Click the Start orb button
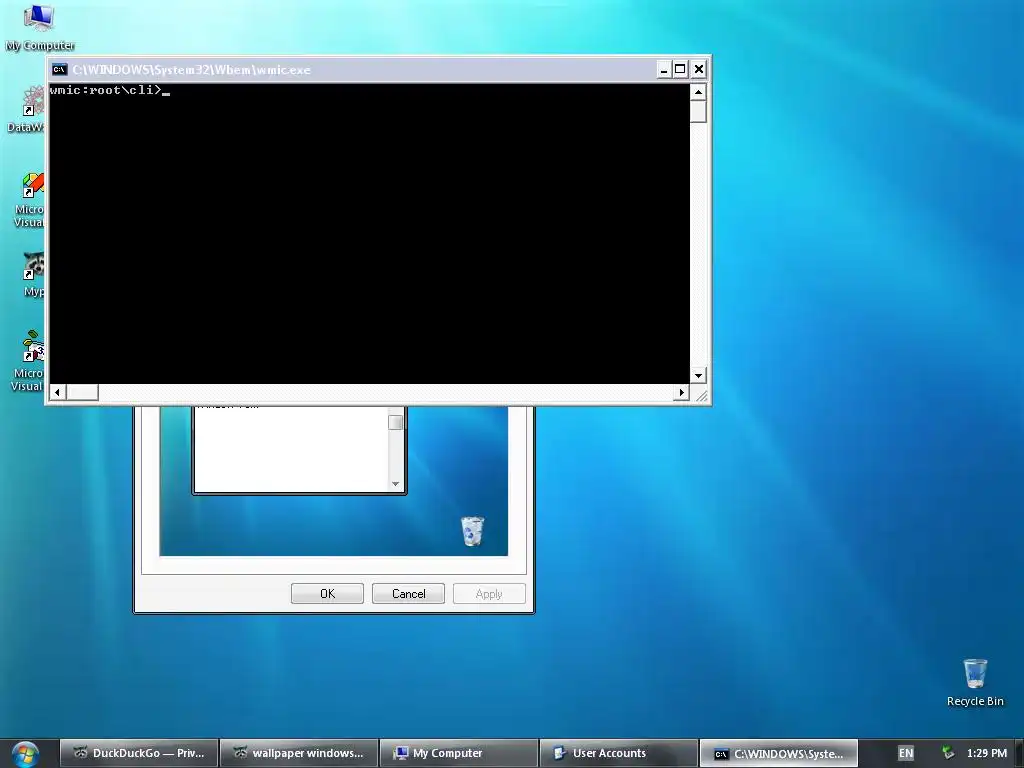 pos(25,754)
